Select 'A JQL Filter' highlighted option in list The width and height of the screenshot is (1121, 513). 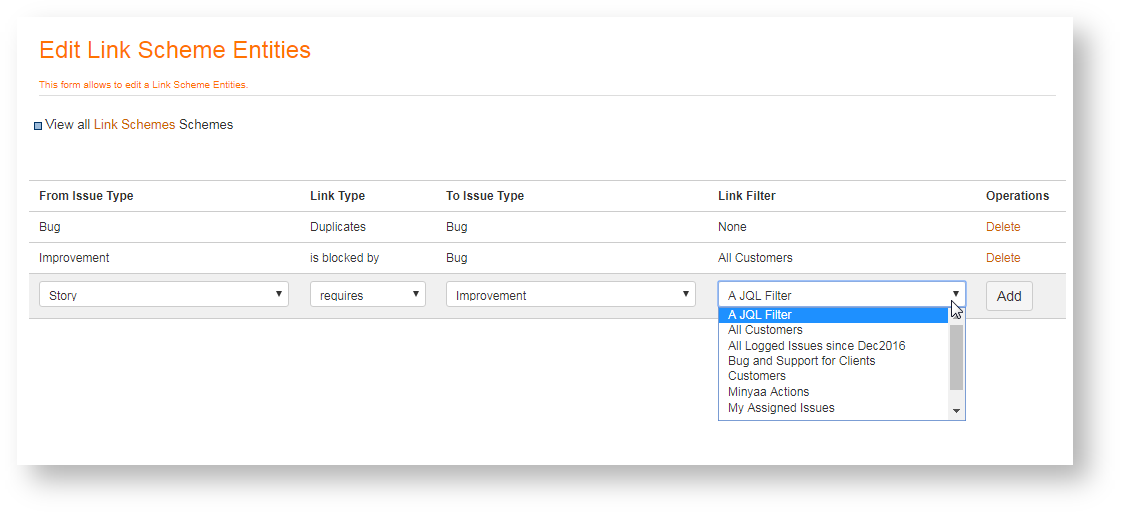[760, 315]
